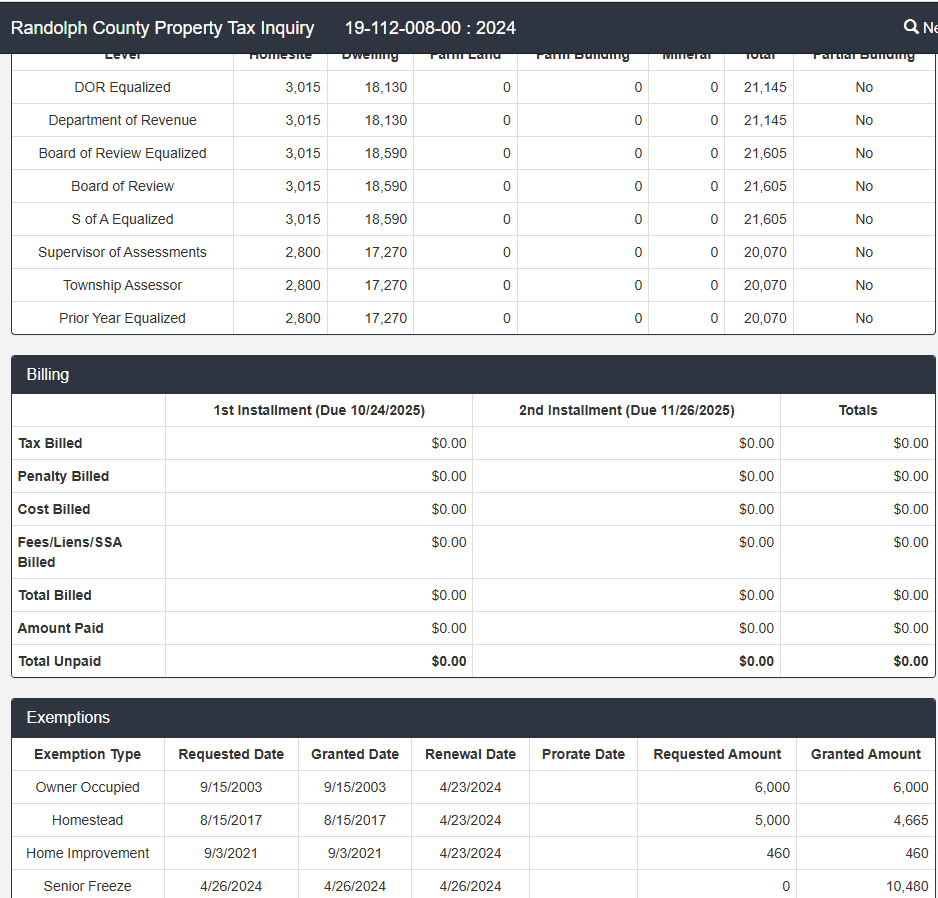Click the 1st Installment column header

point(319,410)
